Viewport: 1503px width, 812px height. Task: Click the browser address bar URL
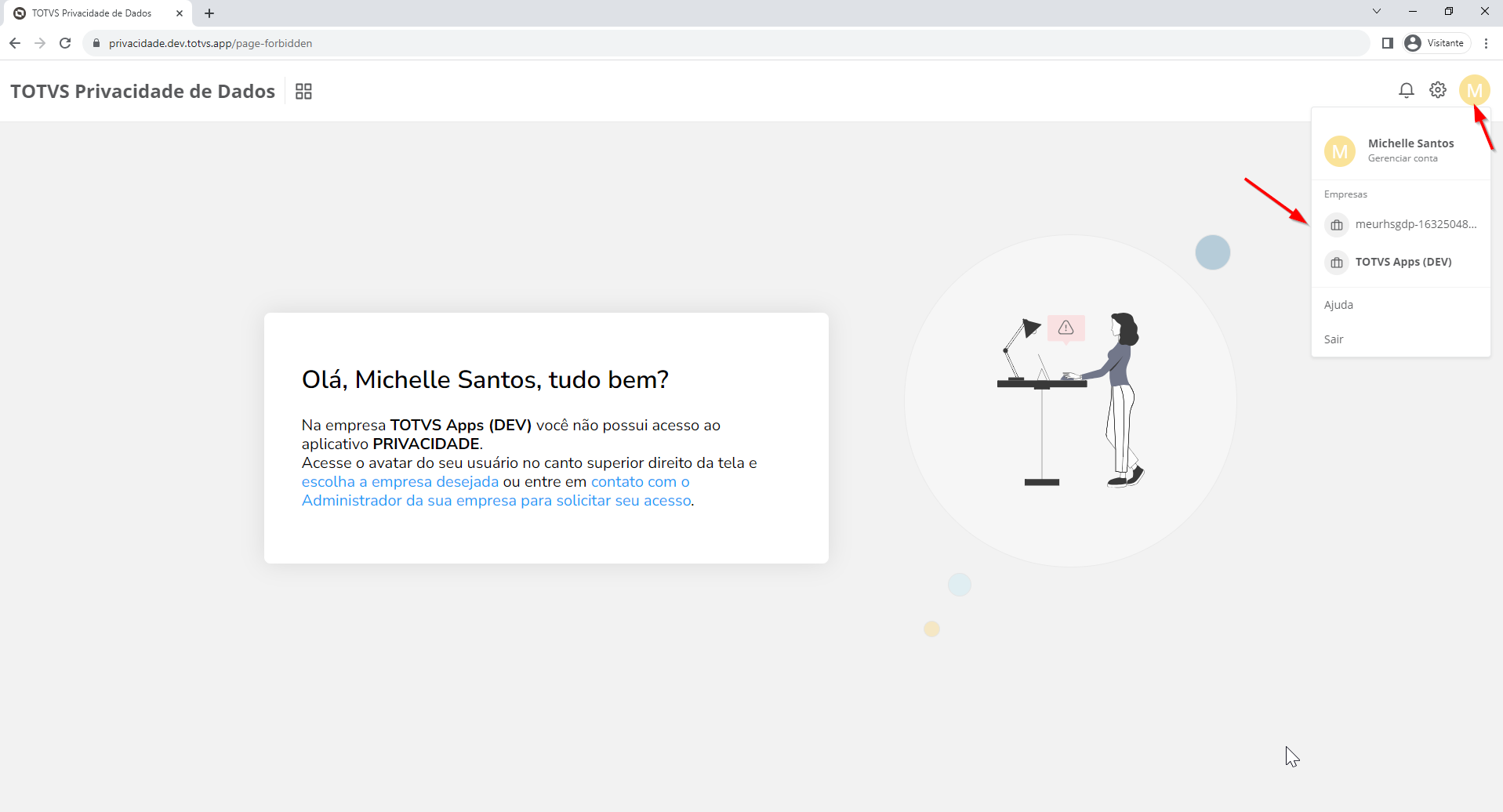tap(210, 43)
